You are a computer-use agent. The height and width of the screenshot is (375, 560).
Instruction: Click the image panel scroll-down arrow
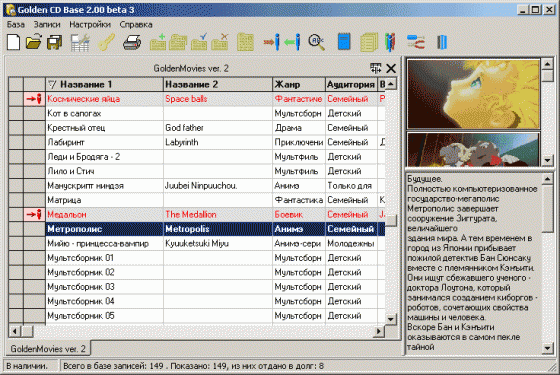tap(547, 160)
